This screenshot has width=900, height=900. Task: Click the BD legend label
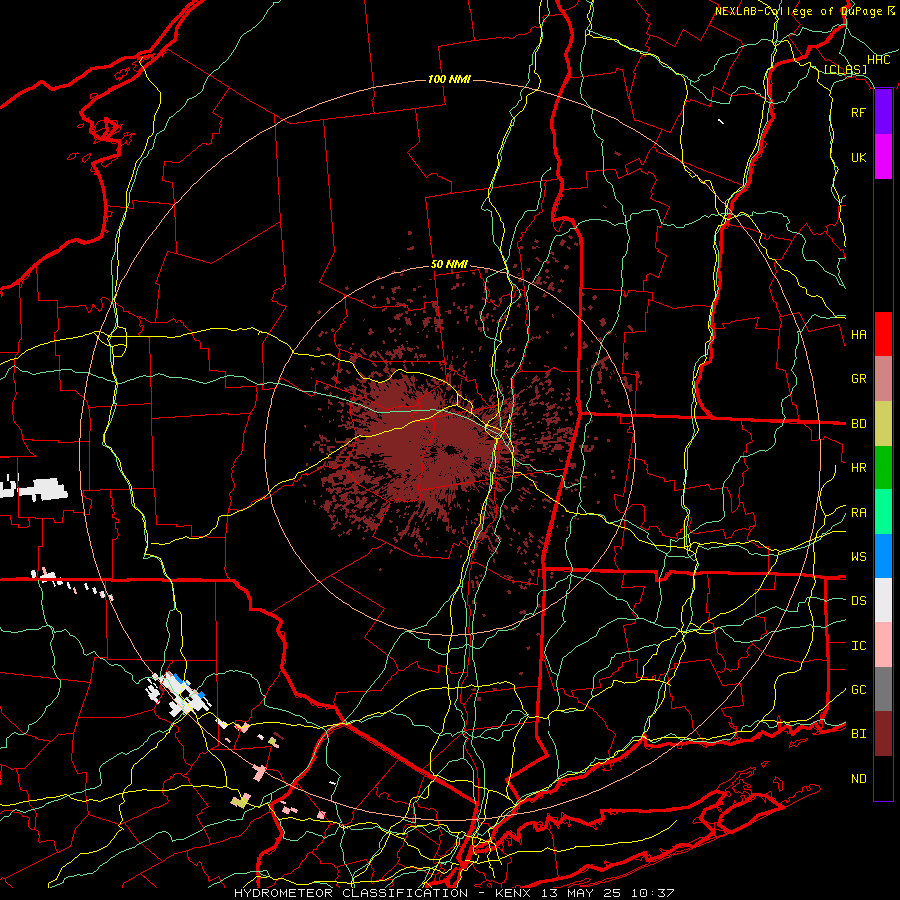(858, 424)
